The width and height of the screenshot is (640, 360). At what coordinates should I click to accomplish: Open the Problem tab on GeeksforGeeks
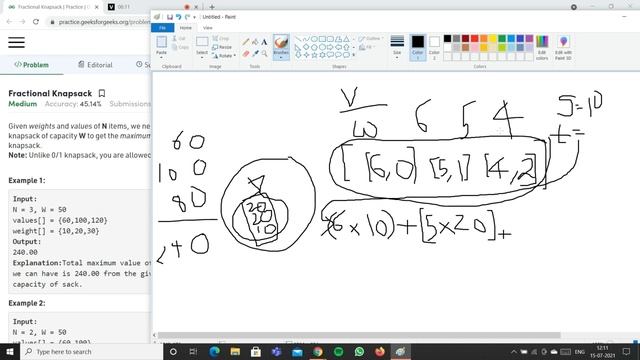tap(31, 65)
